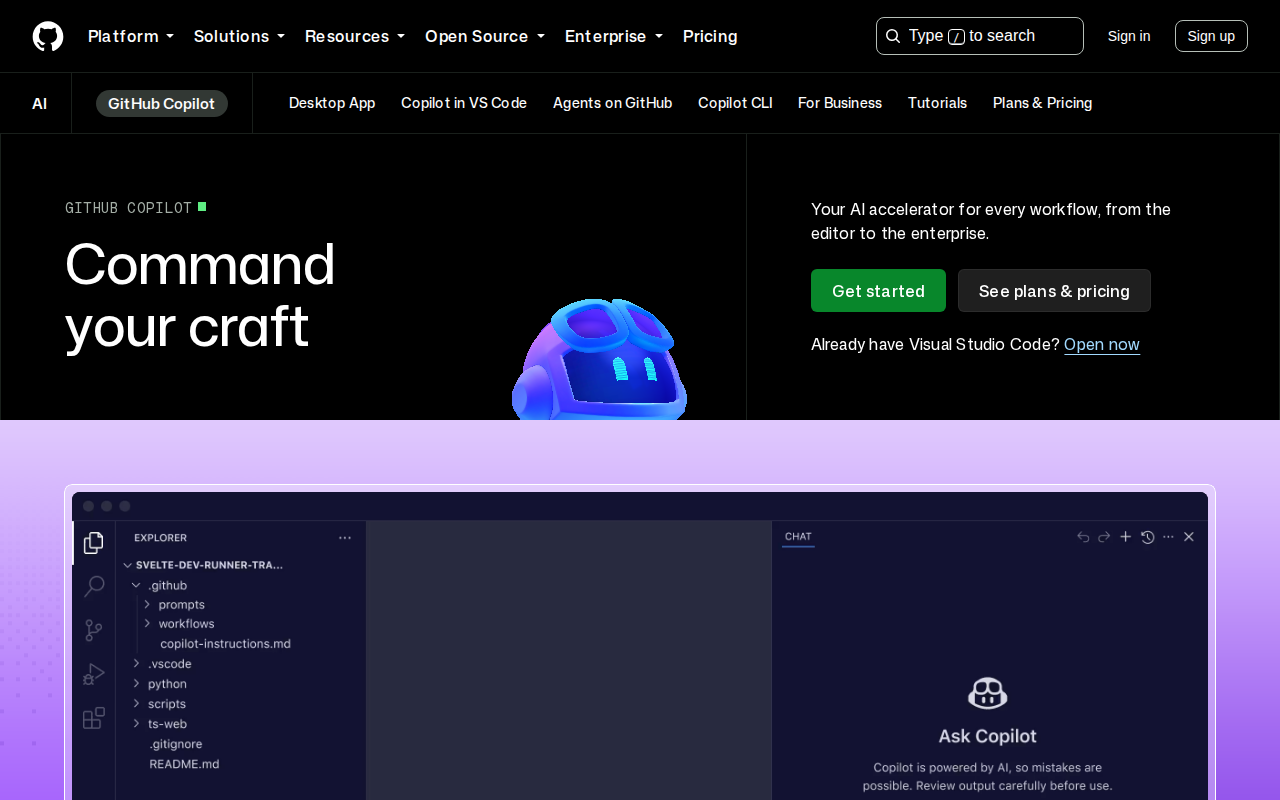Show chat history clock icon
The width and height of the screenshot is (1280, 800).
(x=1148, y=537)
